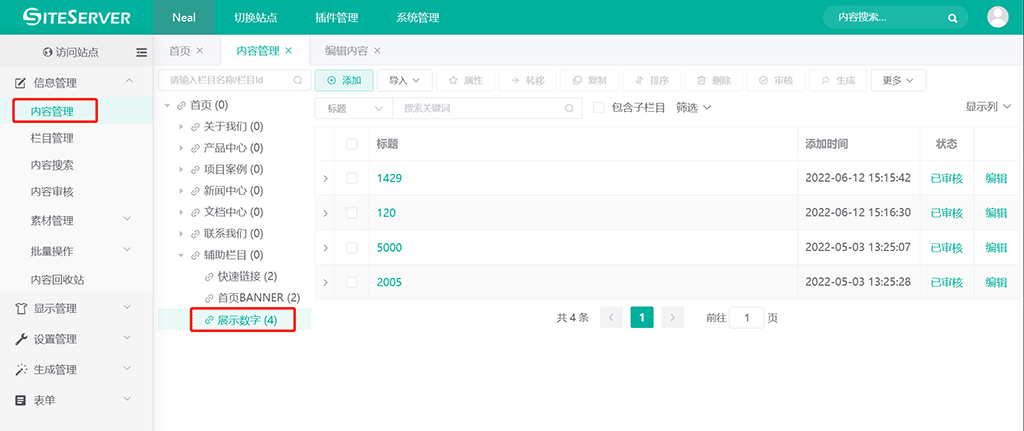Click the sidebar collapse hamburger icon
The width and height of the screenshot is (1024, 431).
(141, 52)
